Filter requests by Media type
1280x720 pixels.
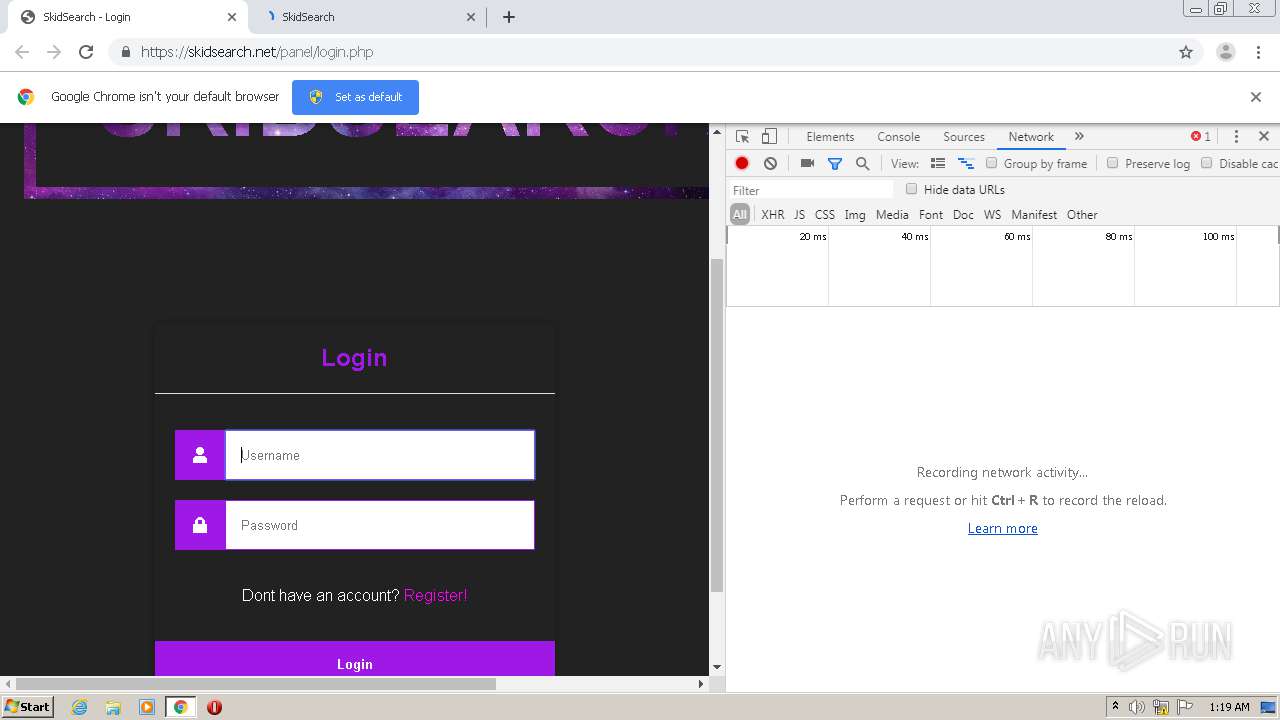point(892,215)
